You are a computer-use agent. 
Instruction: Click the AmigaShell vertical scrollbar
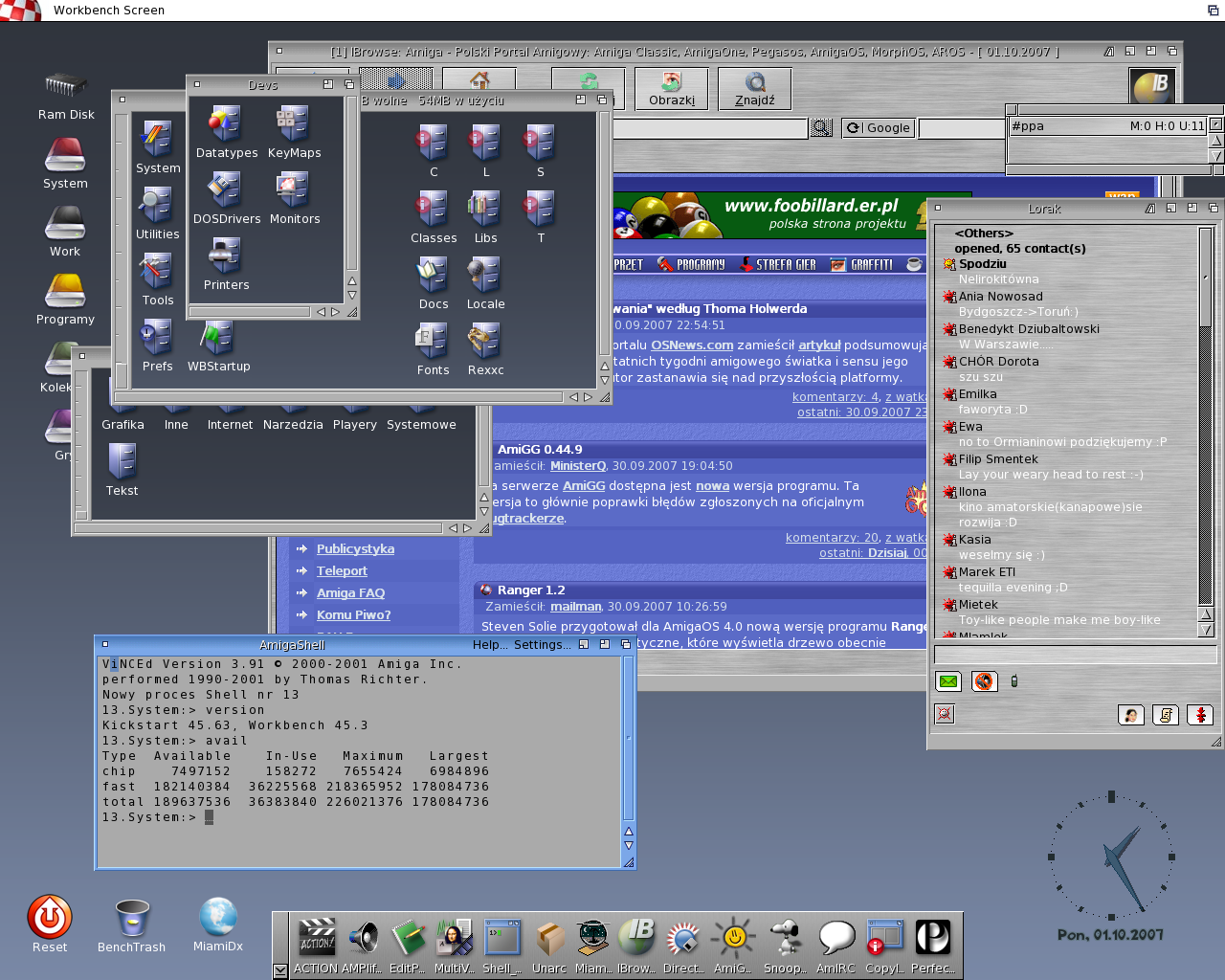point(629,738)
